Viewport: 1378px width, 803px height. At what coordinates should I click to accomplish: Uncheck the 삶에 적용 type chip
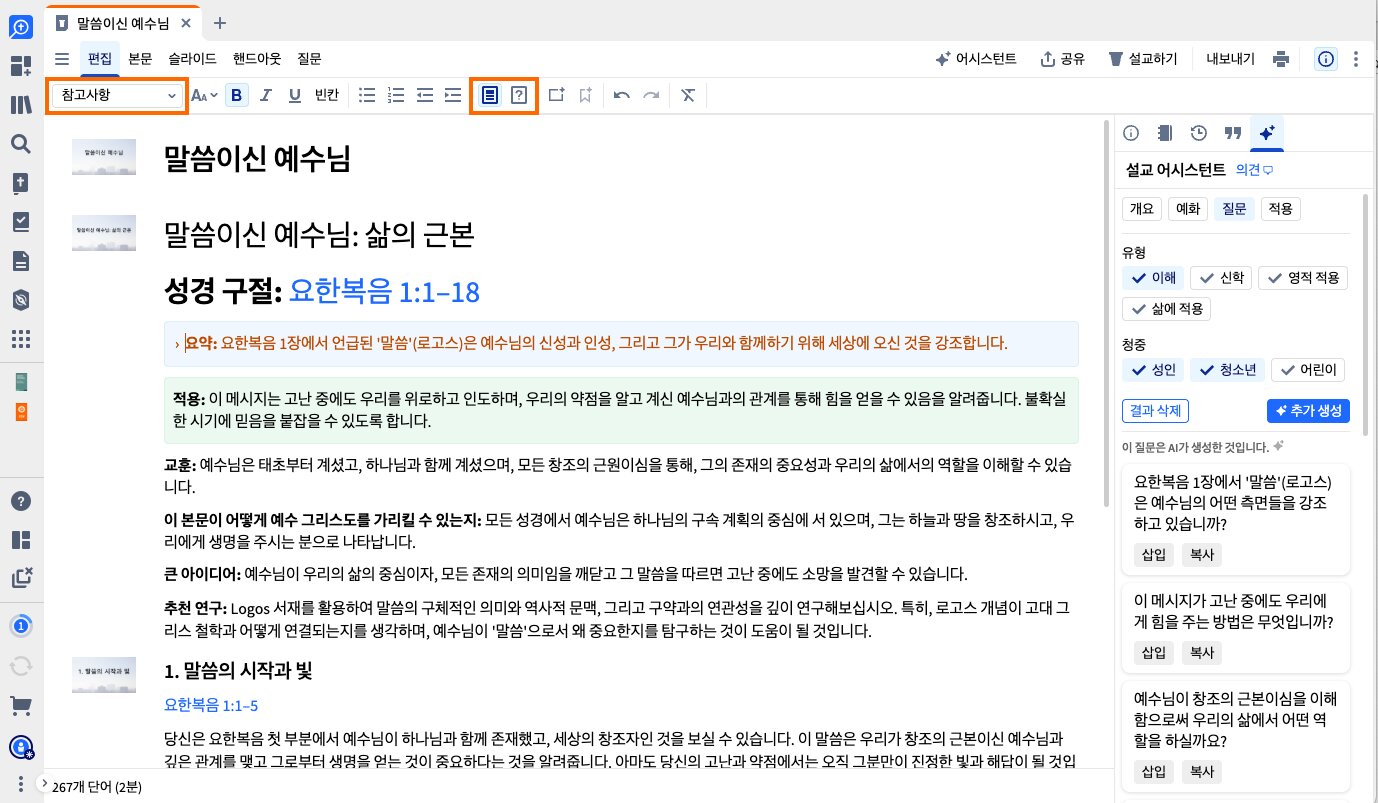1167,308
